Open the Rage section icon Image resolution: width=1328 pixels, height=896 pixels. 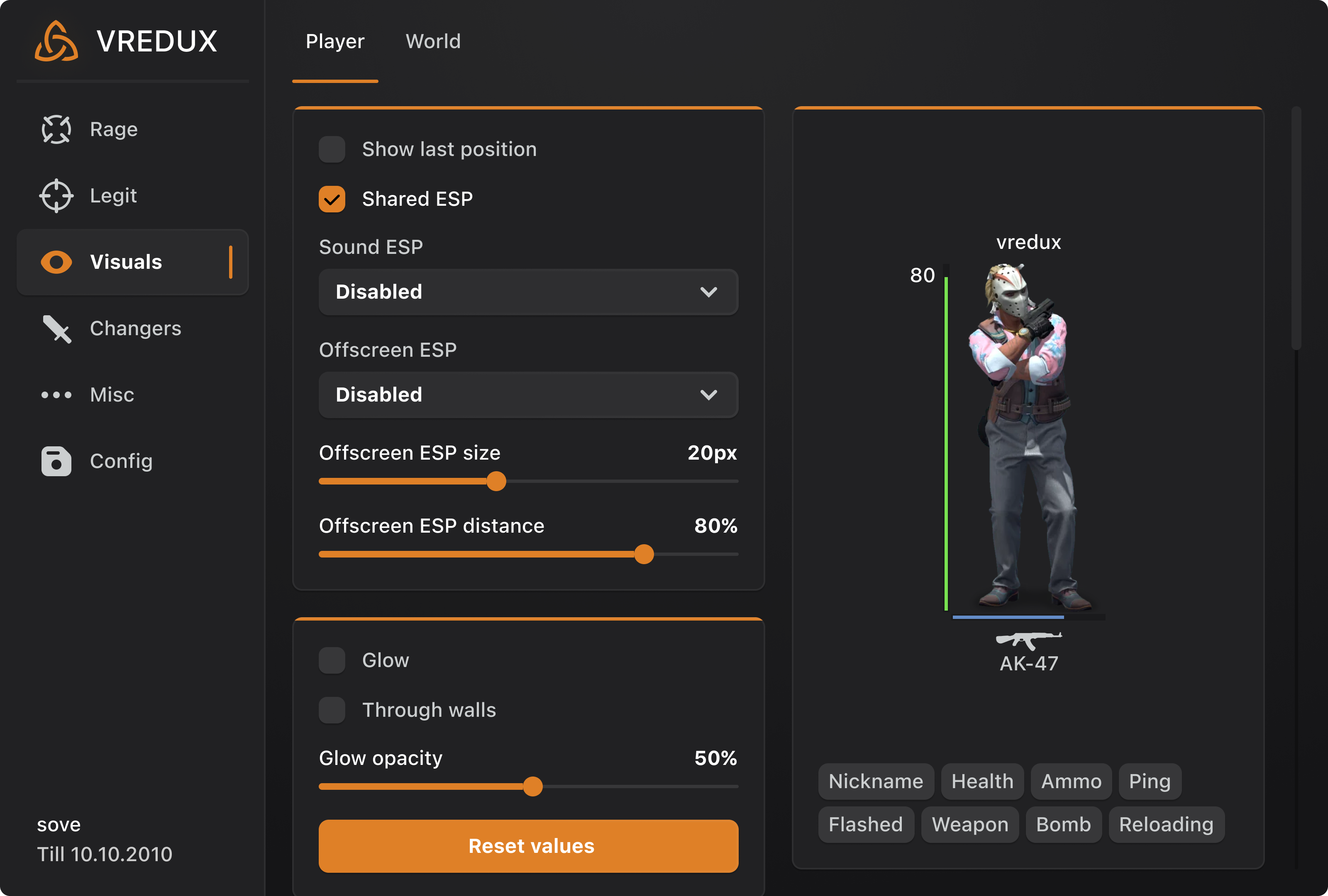(56, 130)
